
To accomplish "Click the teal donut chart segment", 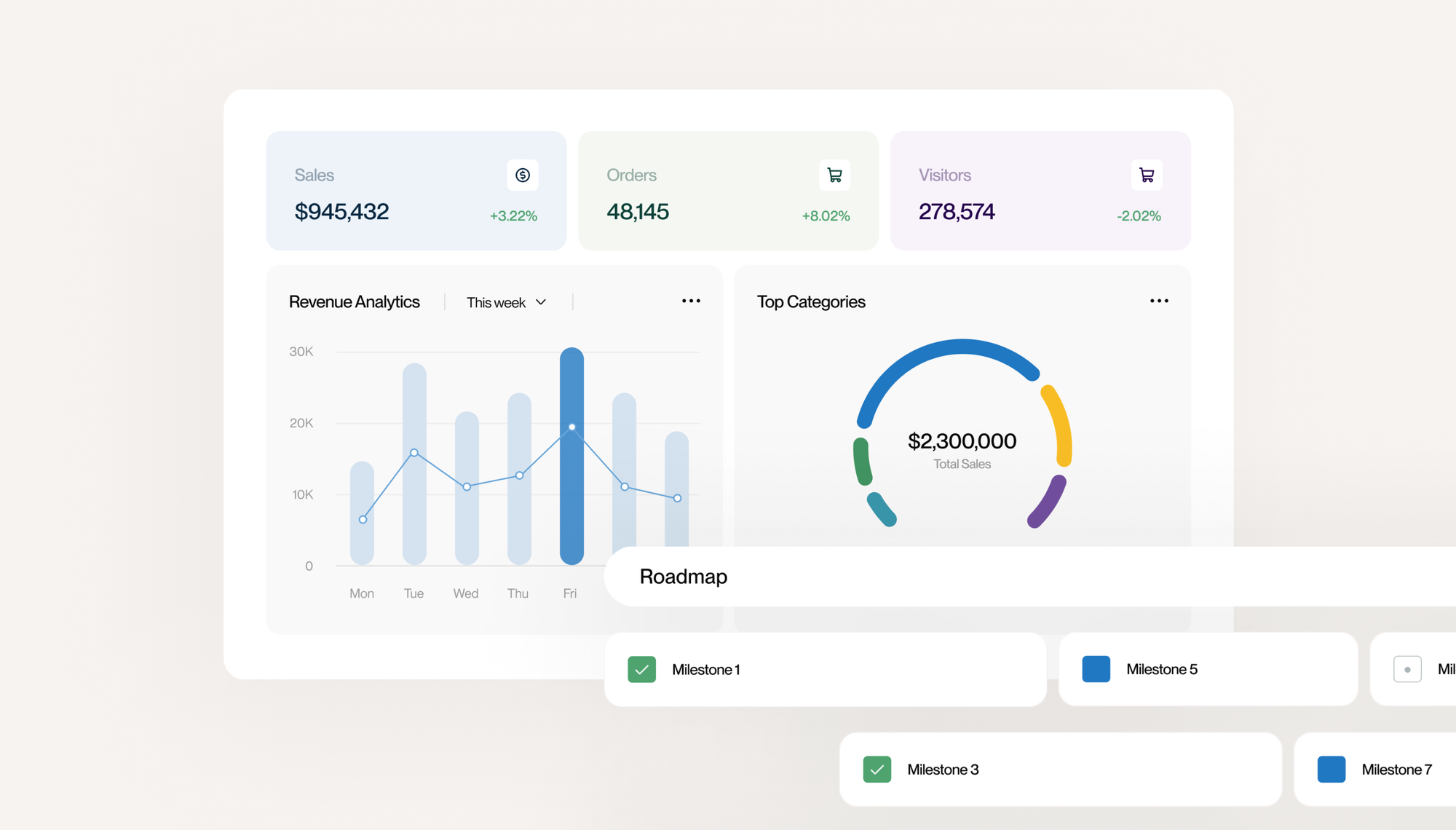I will (882, 510).
